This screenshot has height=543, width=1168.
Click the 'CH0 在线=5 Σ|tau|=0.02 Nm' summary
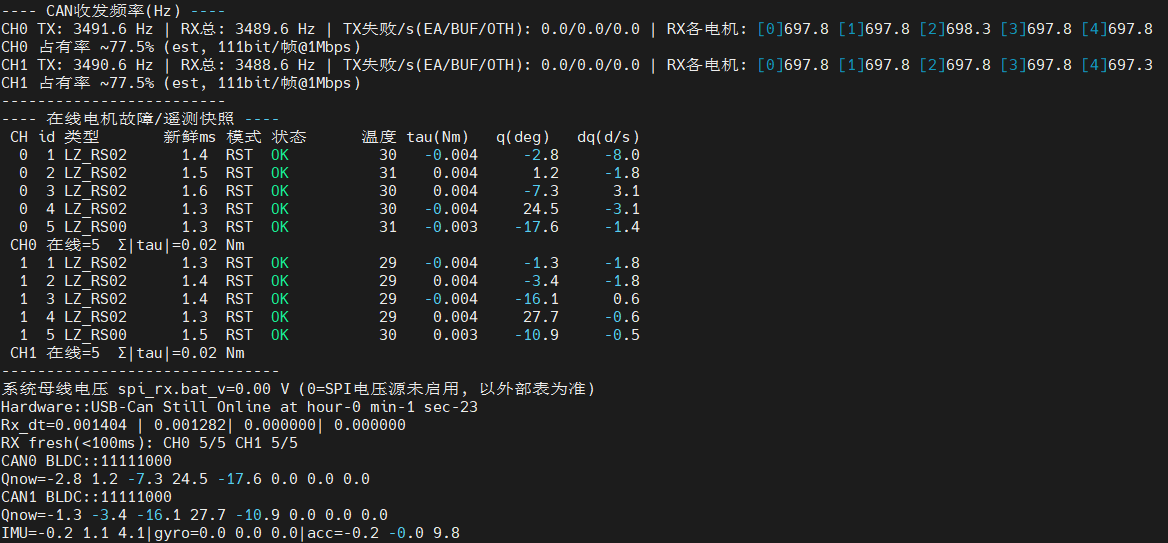tap(127, 245)
